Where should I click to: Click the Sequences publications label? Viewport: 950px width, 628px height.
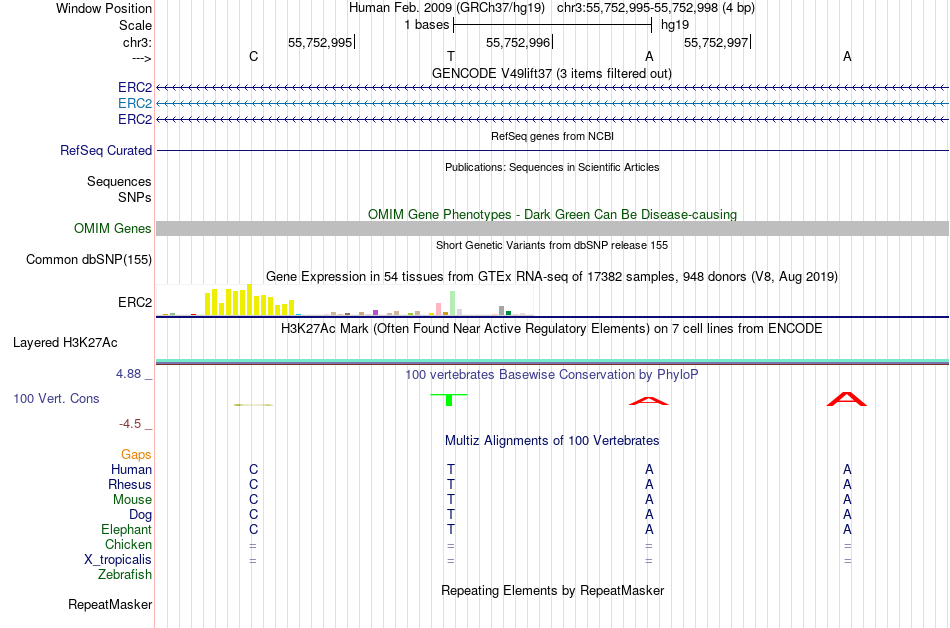[119, 181]
